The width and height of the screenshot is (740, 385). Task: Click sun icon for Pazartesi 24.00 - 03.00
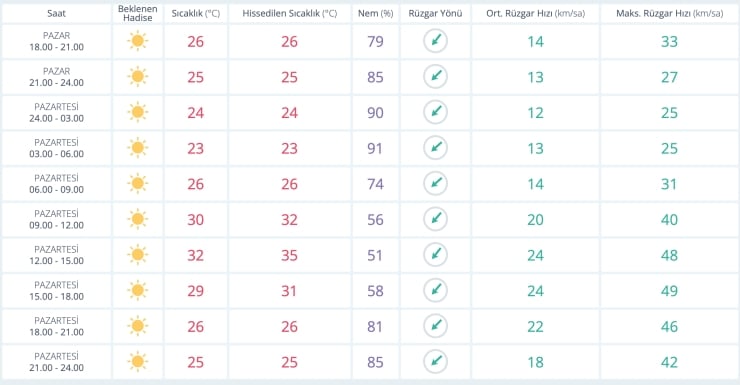point(137,112)
